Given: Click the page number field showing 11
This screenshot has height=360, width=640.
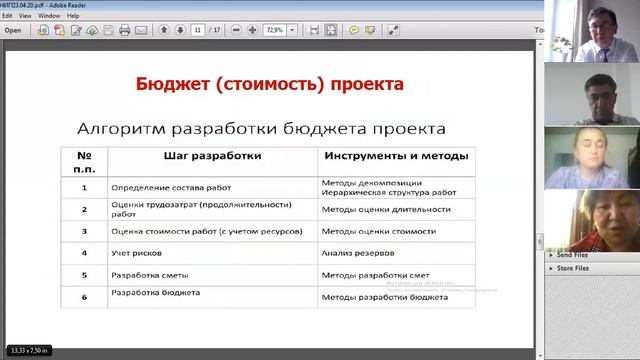Looking at the screenshot, I should tap(198, 30).
